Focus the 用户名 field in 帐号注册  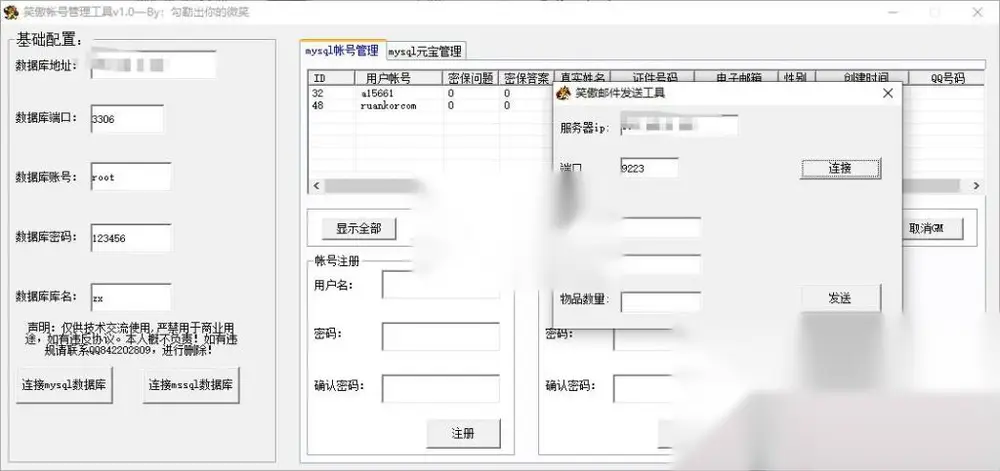(x=441, y=285)
